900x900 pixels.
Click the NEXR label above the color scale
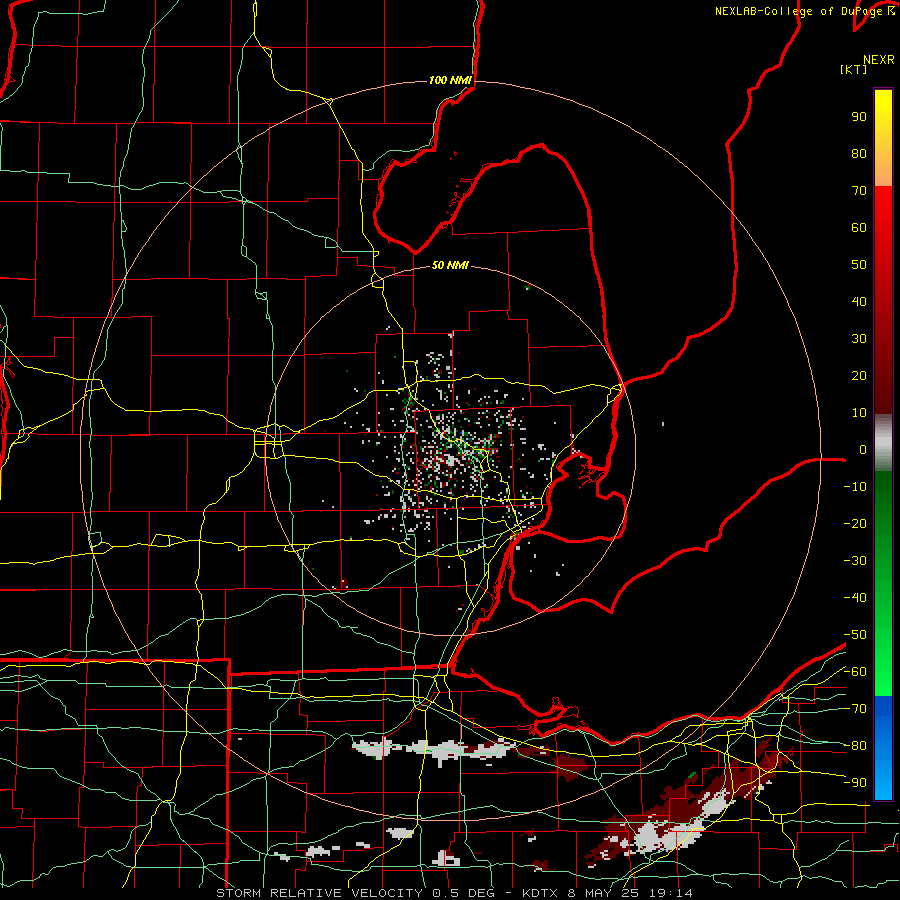point(878,60)
